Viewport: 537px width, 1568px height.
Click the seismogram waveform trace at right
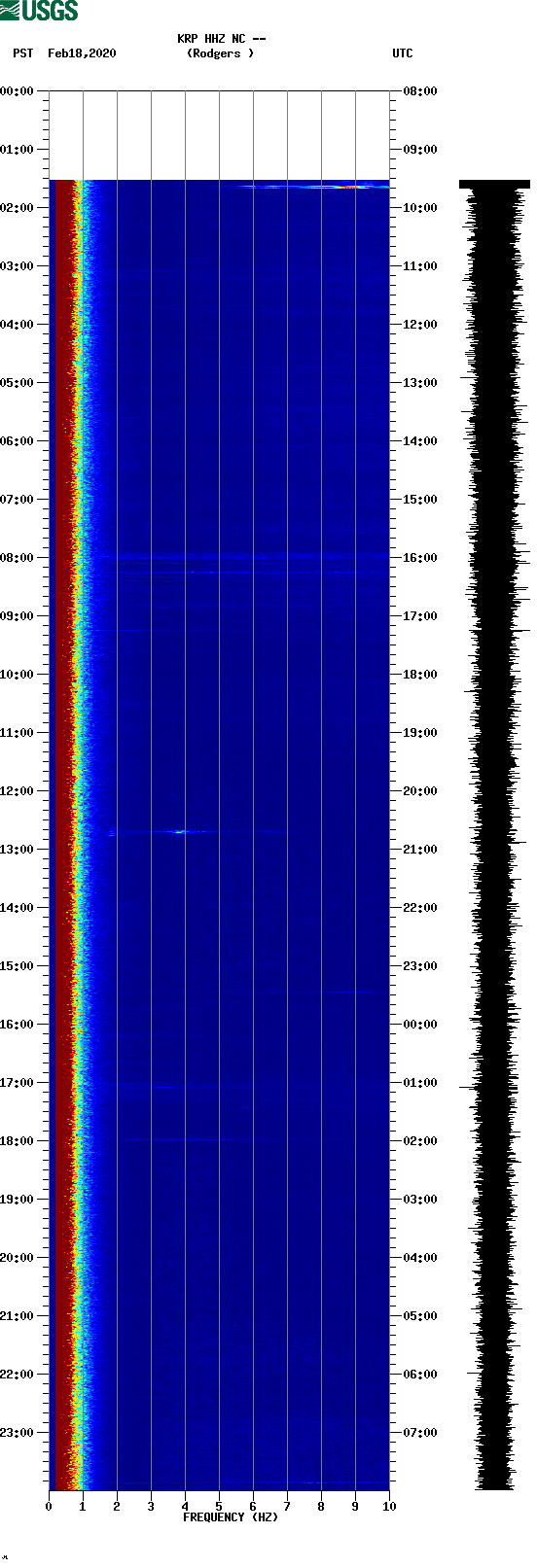[x=494, y=834]
